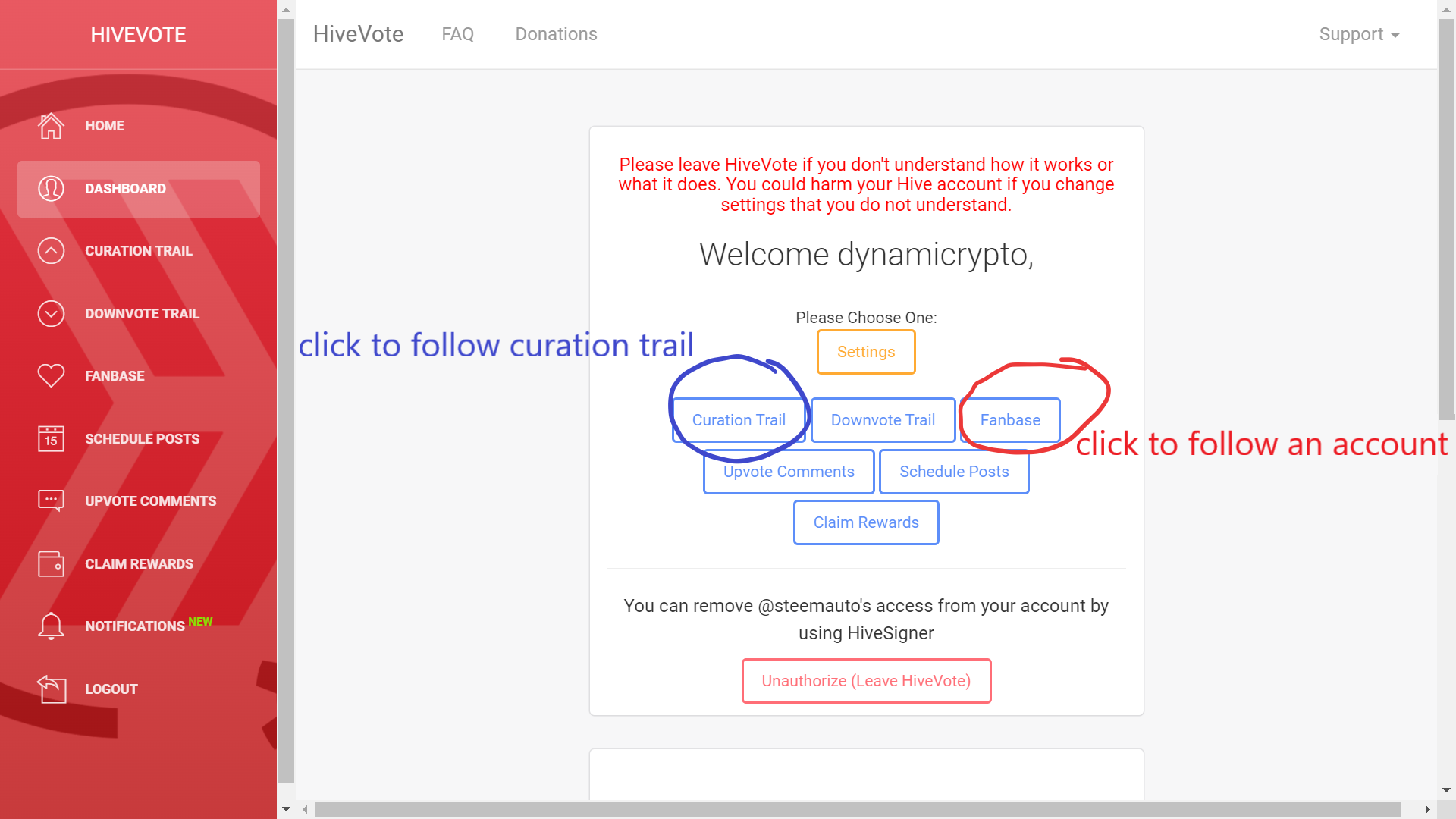Click the page scrollbar down arrow
The height and width of the screenshot is (819, 1456).
click(x=1446, y=790)
